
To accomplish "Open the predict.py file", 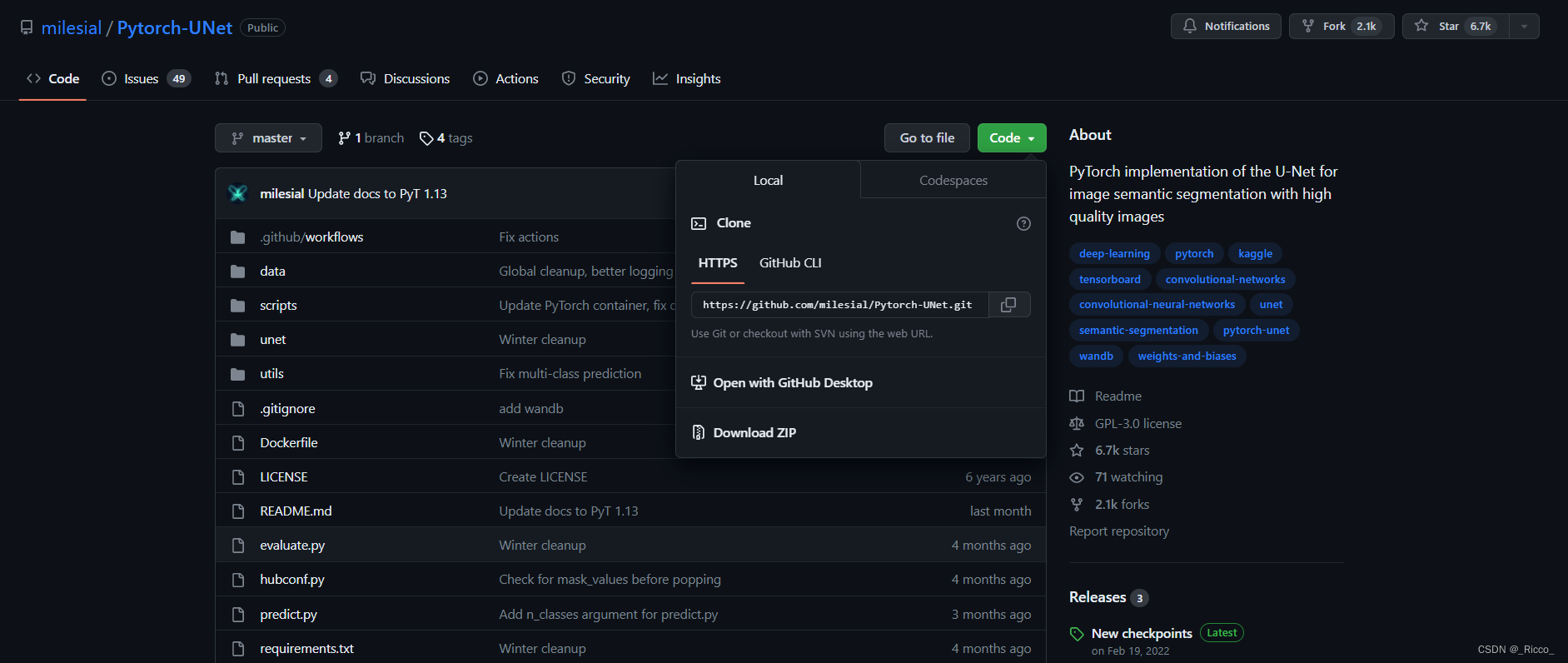I will click(x=288, y=615).
